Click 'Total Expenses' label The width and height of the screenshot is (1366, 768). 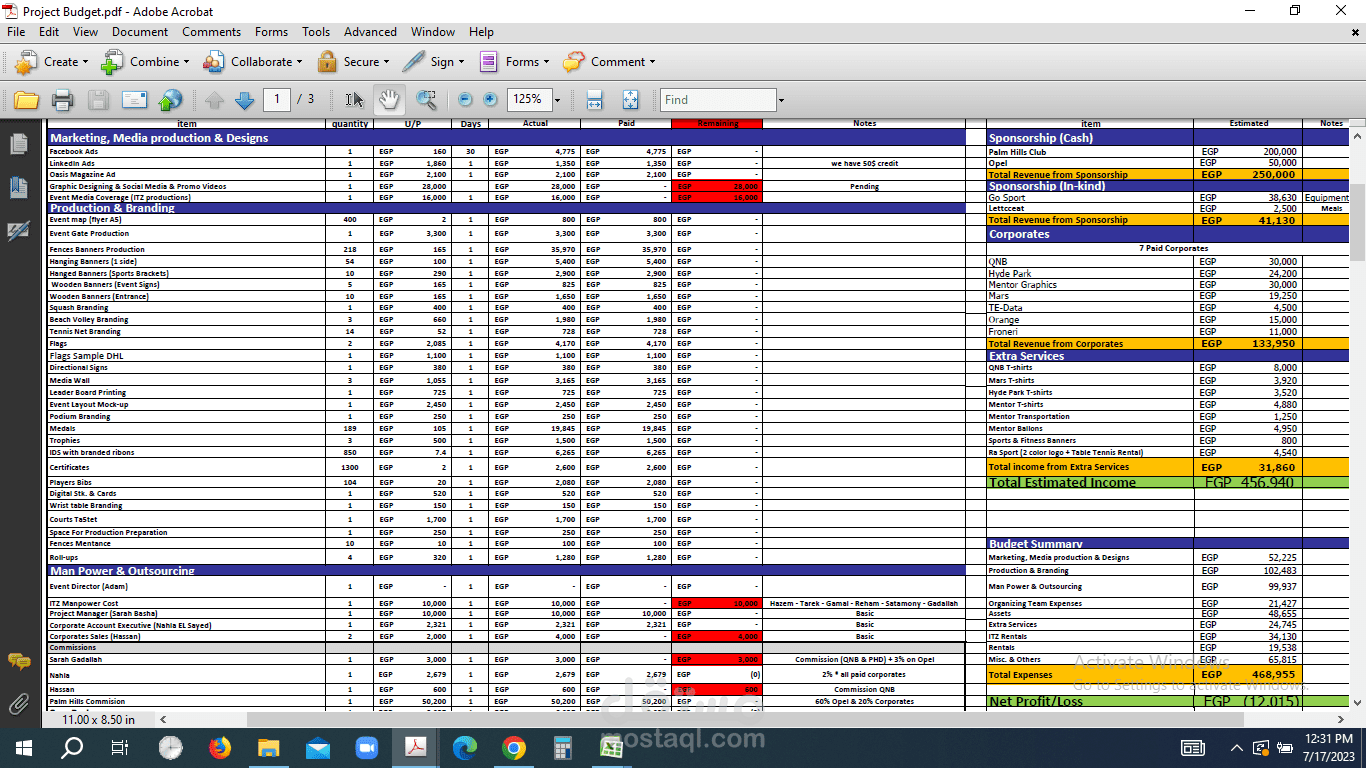click(1020, 675)
